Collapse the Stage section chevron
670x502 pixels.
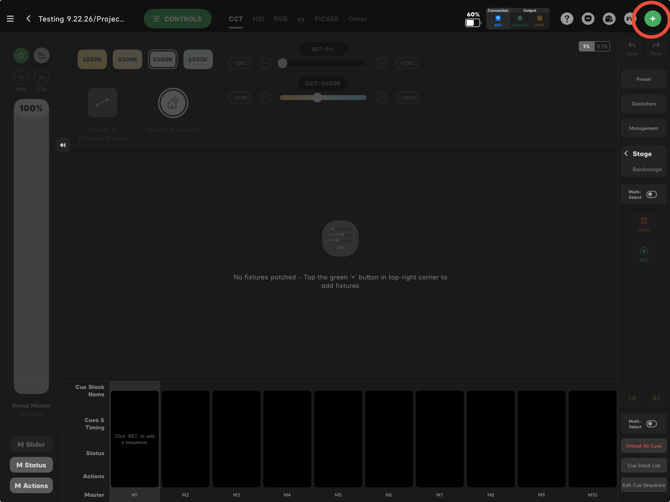click(626, 153)
